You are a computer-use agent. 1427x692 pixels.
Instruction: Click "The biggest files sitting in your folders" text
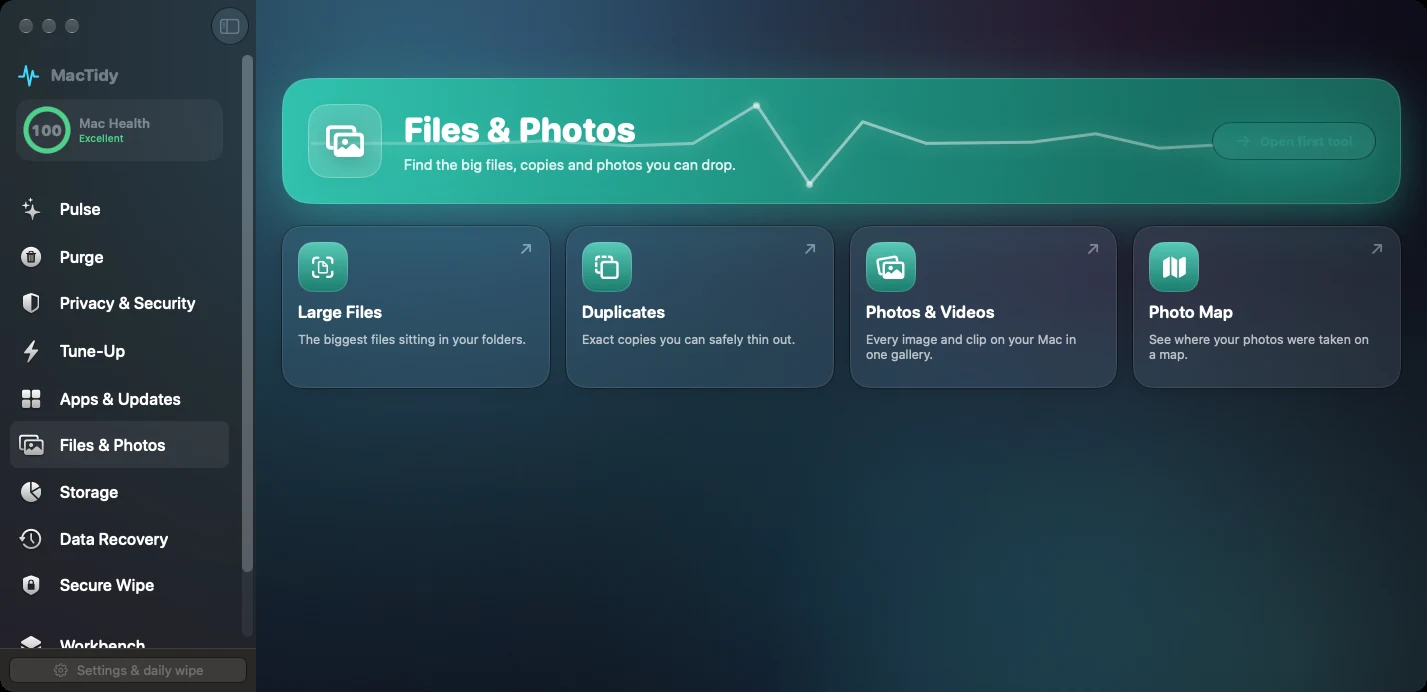(412, 340)
